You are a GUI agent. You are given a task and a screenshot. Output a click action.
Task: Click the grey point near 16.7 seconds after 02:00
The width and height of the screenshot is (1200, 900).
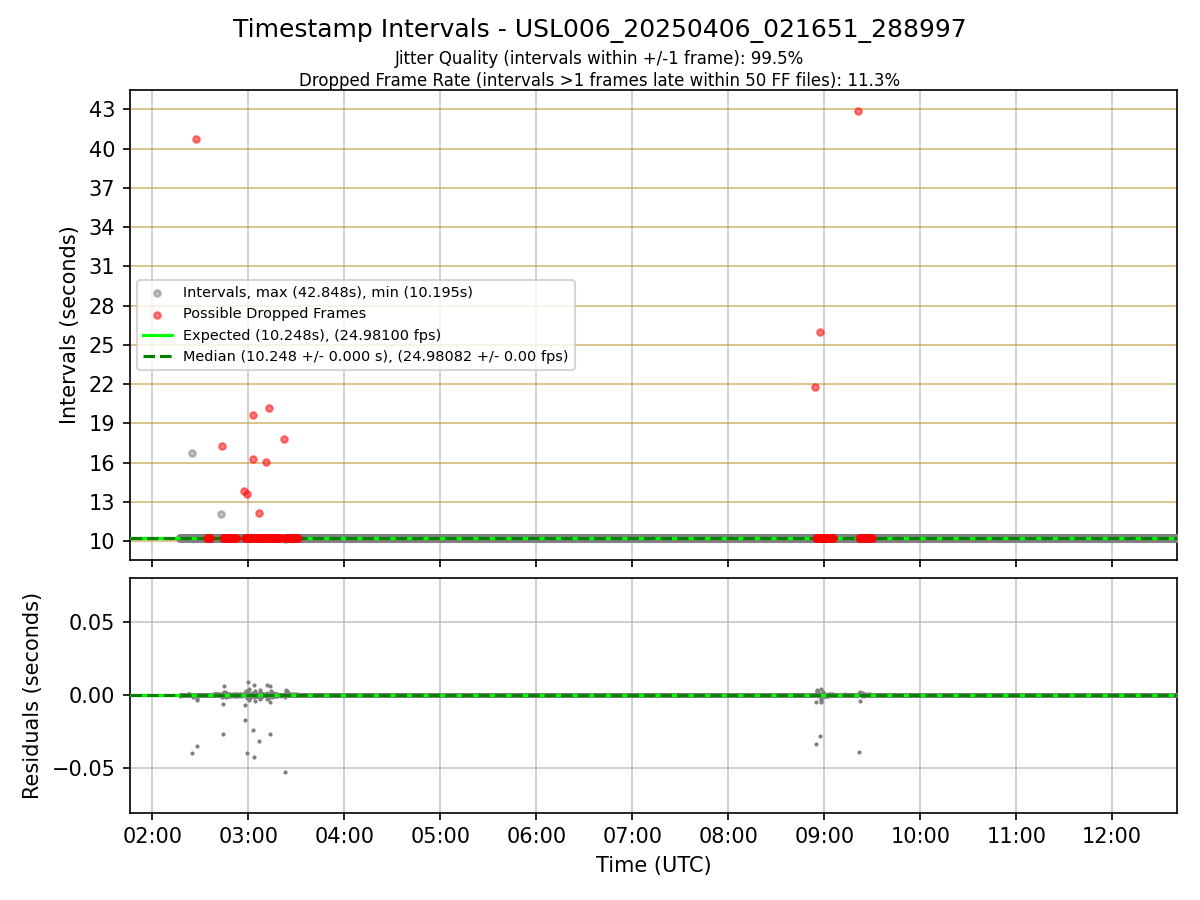192,453
